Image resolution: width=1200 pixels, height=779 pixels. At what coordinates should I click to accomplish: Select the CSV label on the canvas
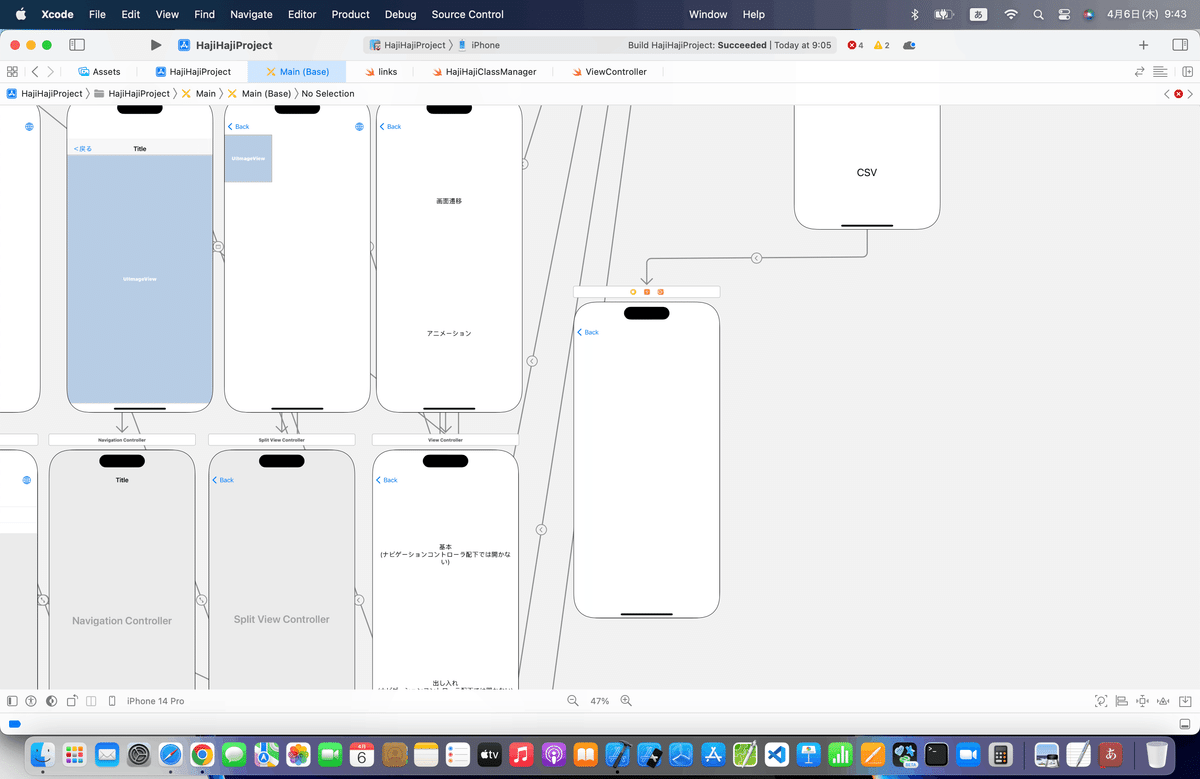click(867, 173)
